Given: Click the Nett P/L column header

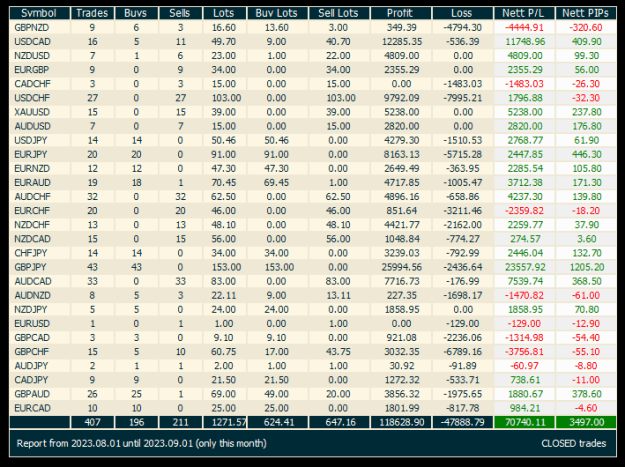Looking at the screenshot, I should tap(524, 13).
